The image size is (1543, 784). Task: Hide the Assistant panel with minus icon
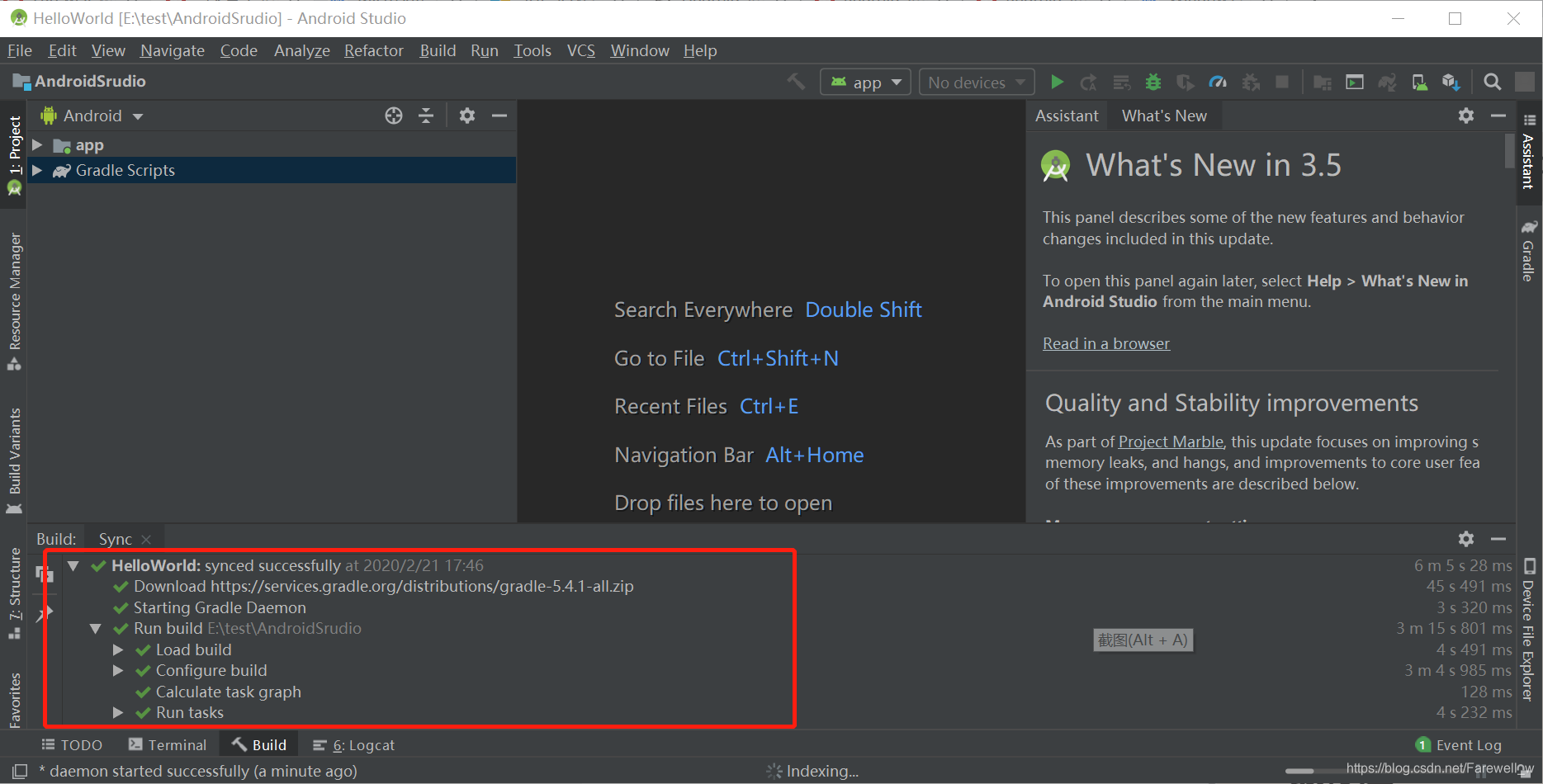click(1498, 116)
